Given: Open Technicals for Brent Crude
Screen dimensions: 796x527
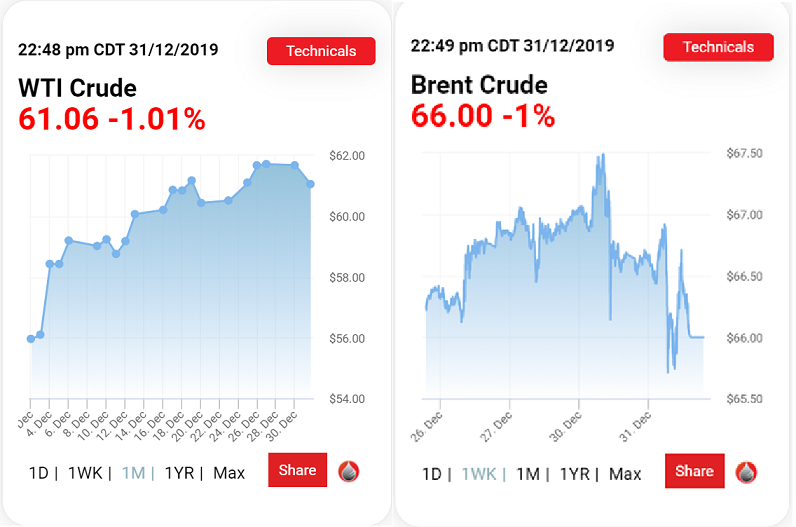Looking at the screenshot, I should pyautogui.click(x=718, y=47).
